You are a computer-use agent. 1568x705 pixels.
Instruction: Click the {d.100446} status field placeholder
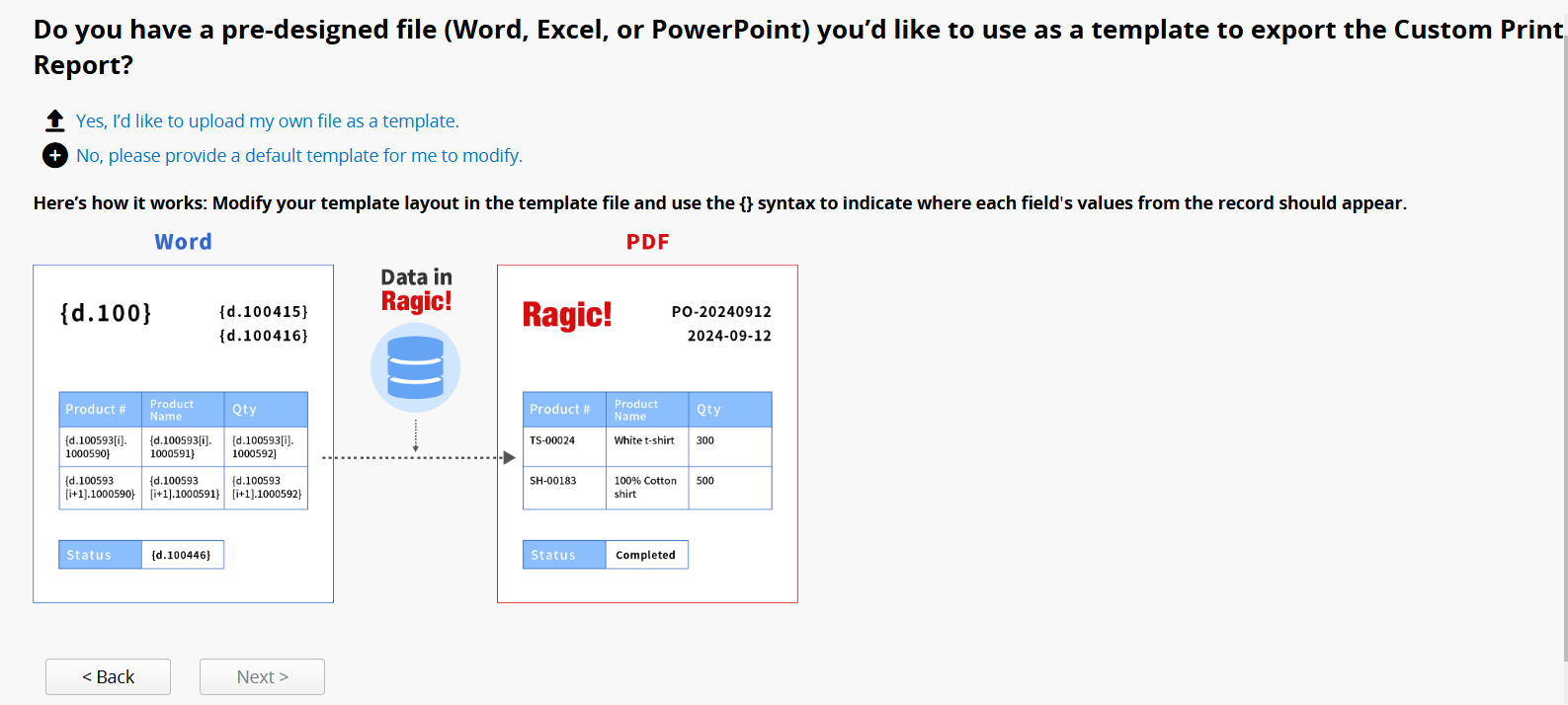pyautogui.click(x=181, y=555)
